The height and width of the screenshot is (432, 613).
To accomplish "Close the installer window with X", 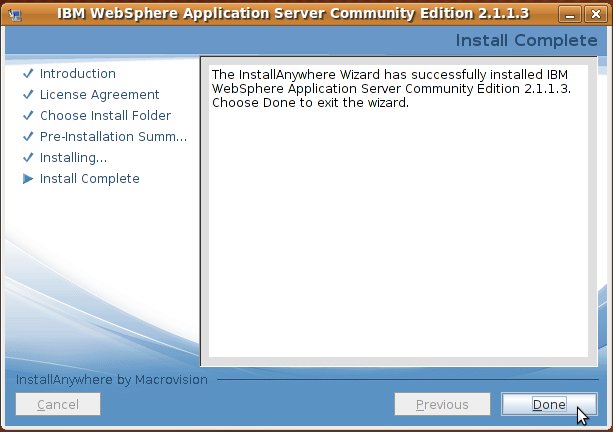I will click(x=597, y=13).
